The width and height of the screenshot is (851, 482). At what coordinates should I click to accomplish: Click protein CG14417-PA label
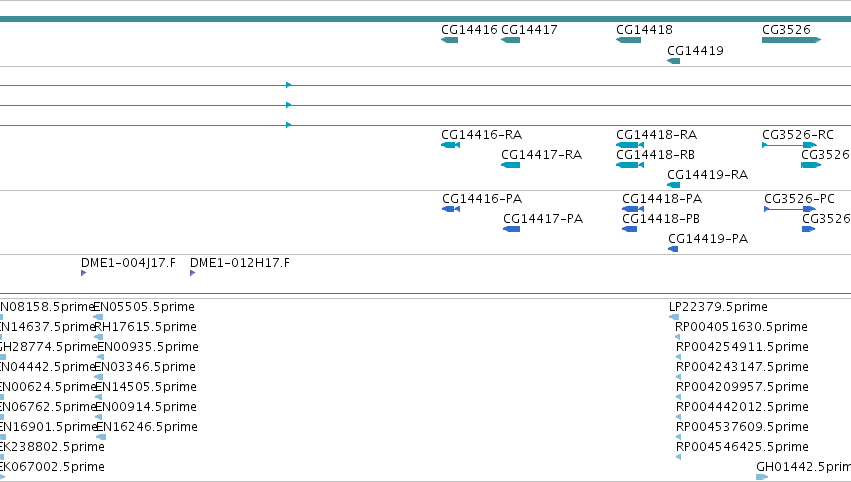pyautogui.click(x=543, y=219)
